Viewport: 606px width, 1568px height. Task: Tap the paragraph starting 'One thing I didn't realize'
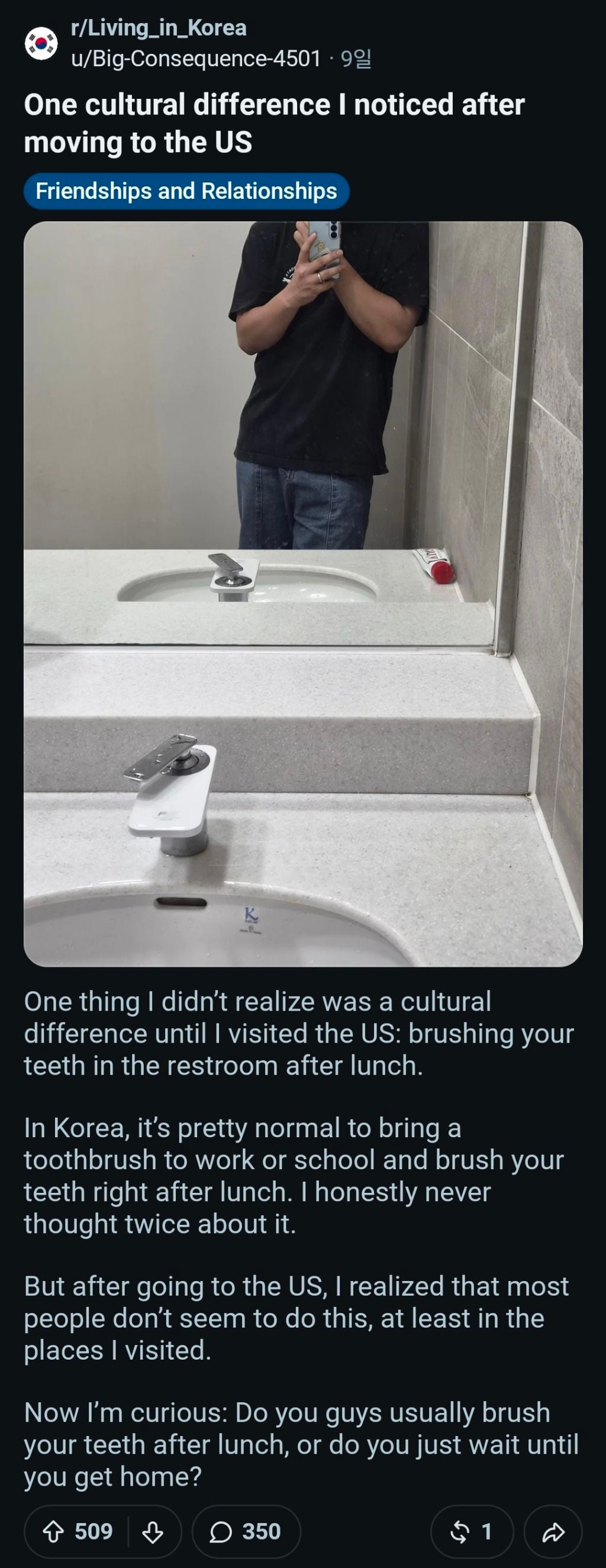(x=298, y=1034)
